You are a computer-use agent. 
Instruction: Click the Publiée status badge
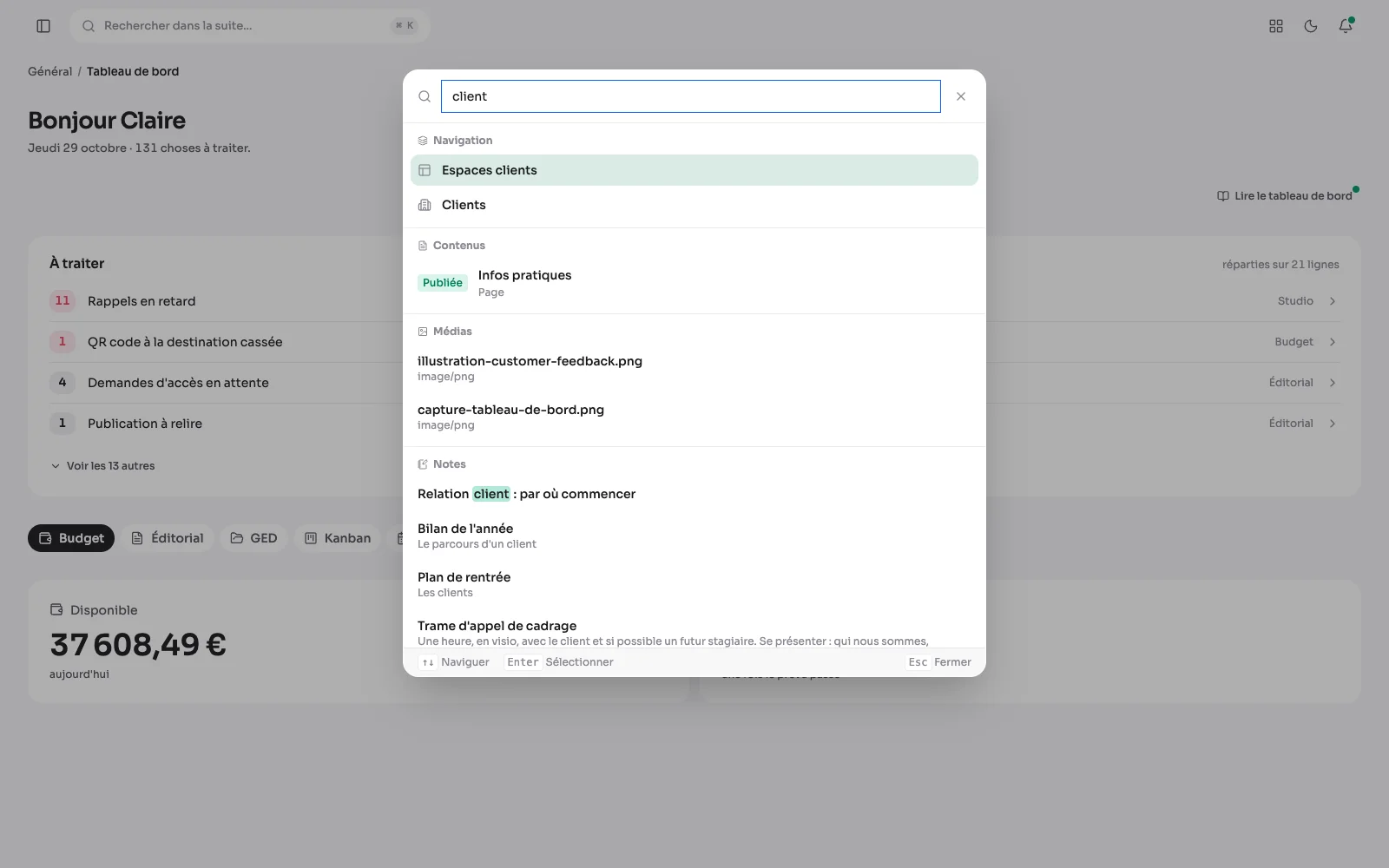[443, 283]
